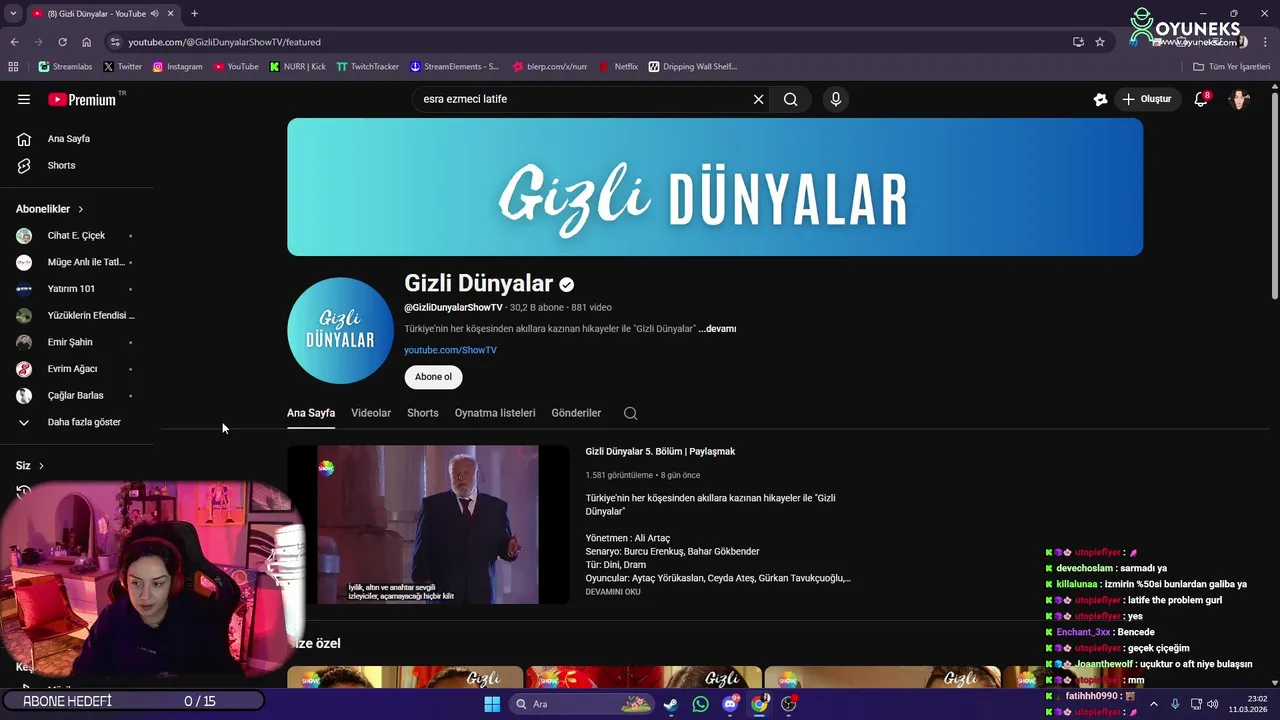The width and height of the screenshot is (1280, 720).
Task: Open the Streamlabs bookmark
Action: (66, 67)
